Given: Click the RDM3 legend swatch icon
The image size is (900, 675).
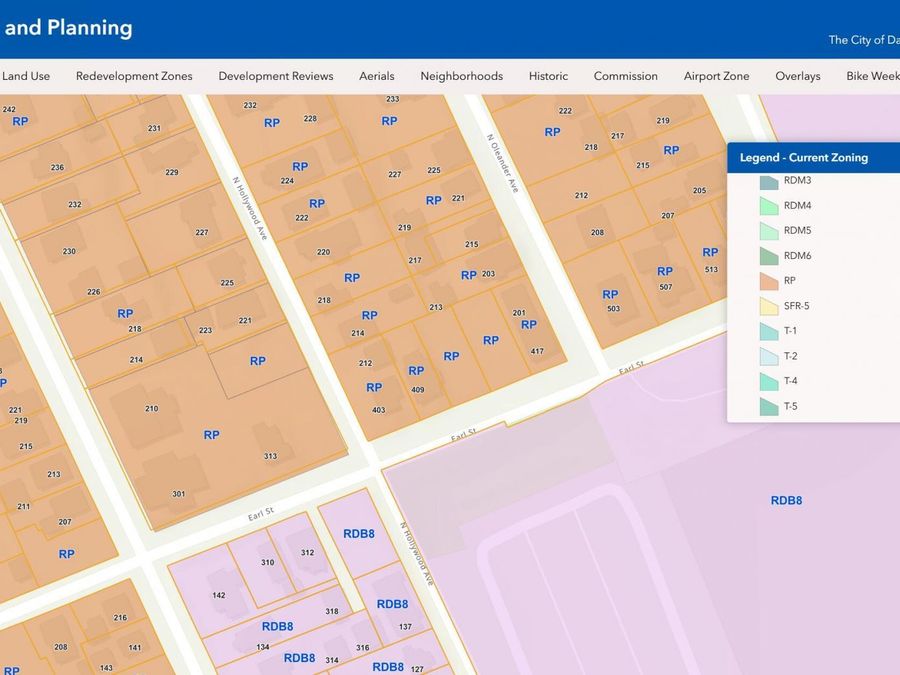Looking at the screenshot, I should pyautogui.click(x=769, y=182).
